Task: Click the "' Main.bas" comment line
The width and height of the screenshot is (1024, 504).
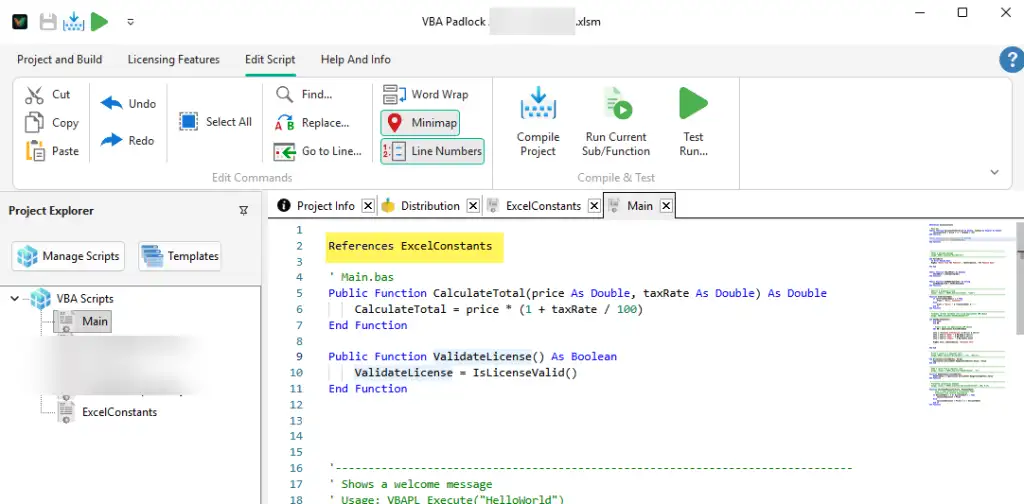Action: click(x=361, y=277)
